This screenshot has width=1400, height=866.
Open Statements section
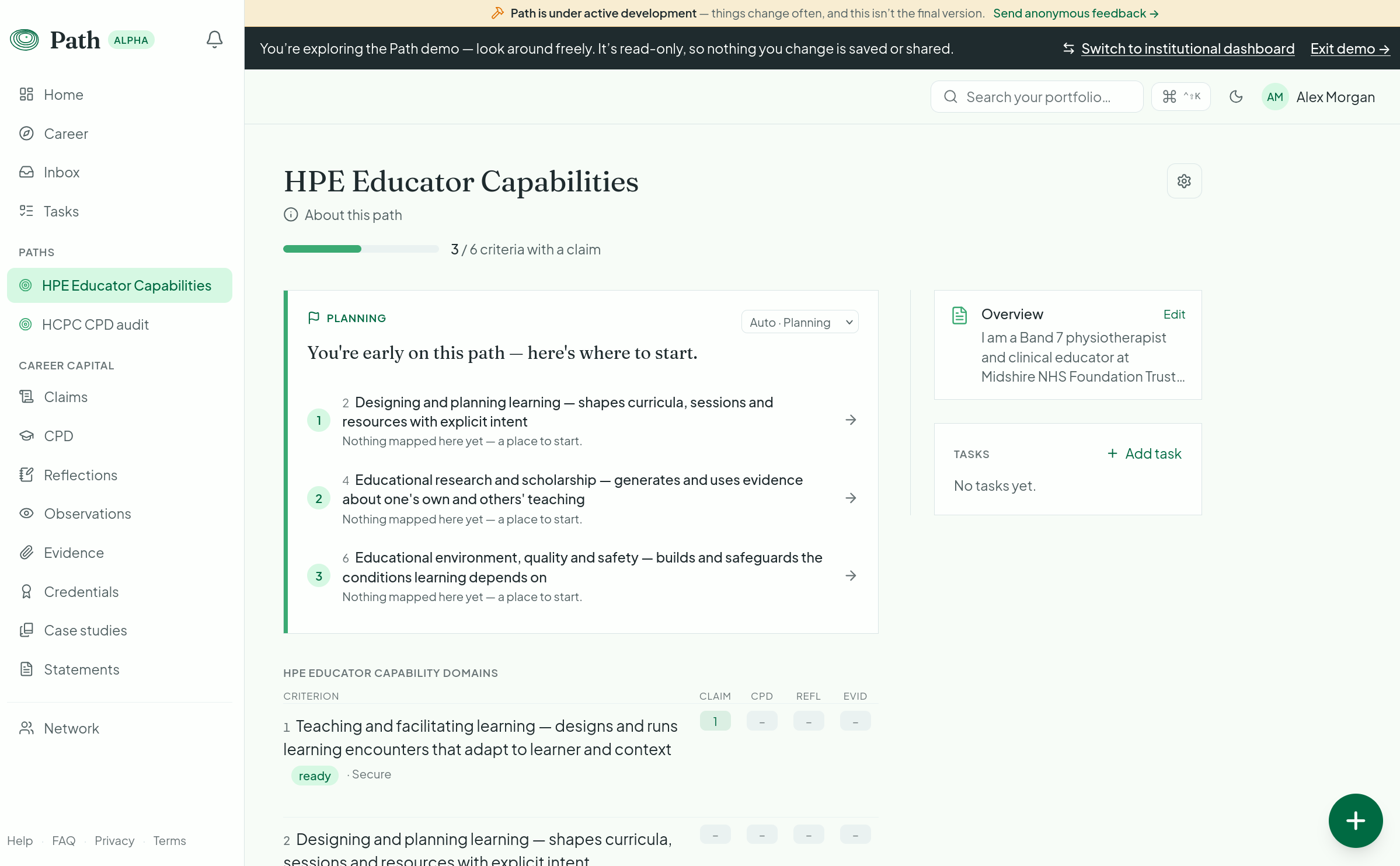pyautogui.click(x=120, y=669)
